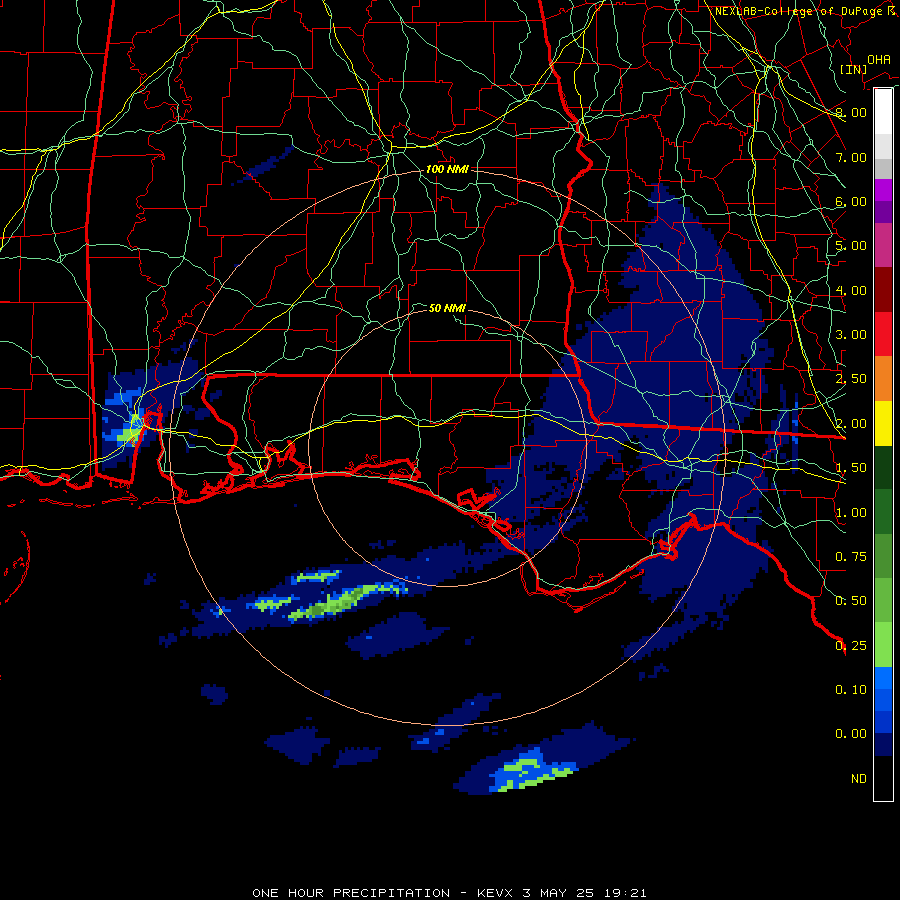The width and height of the screenshot is (900, 900).
Task: Click the 0.00 legend value
Action: (851, 734)
